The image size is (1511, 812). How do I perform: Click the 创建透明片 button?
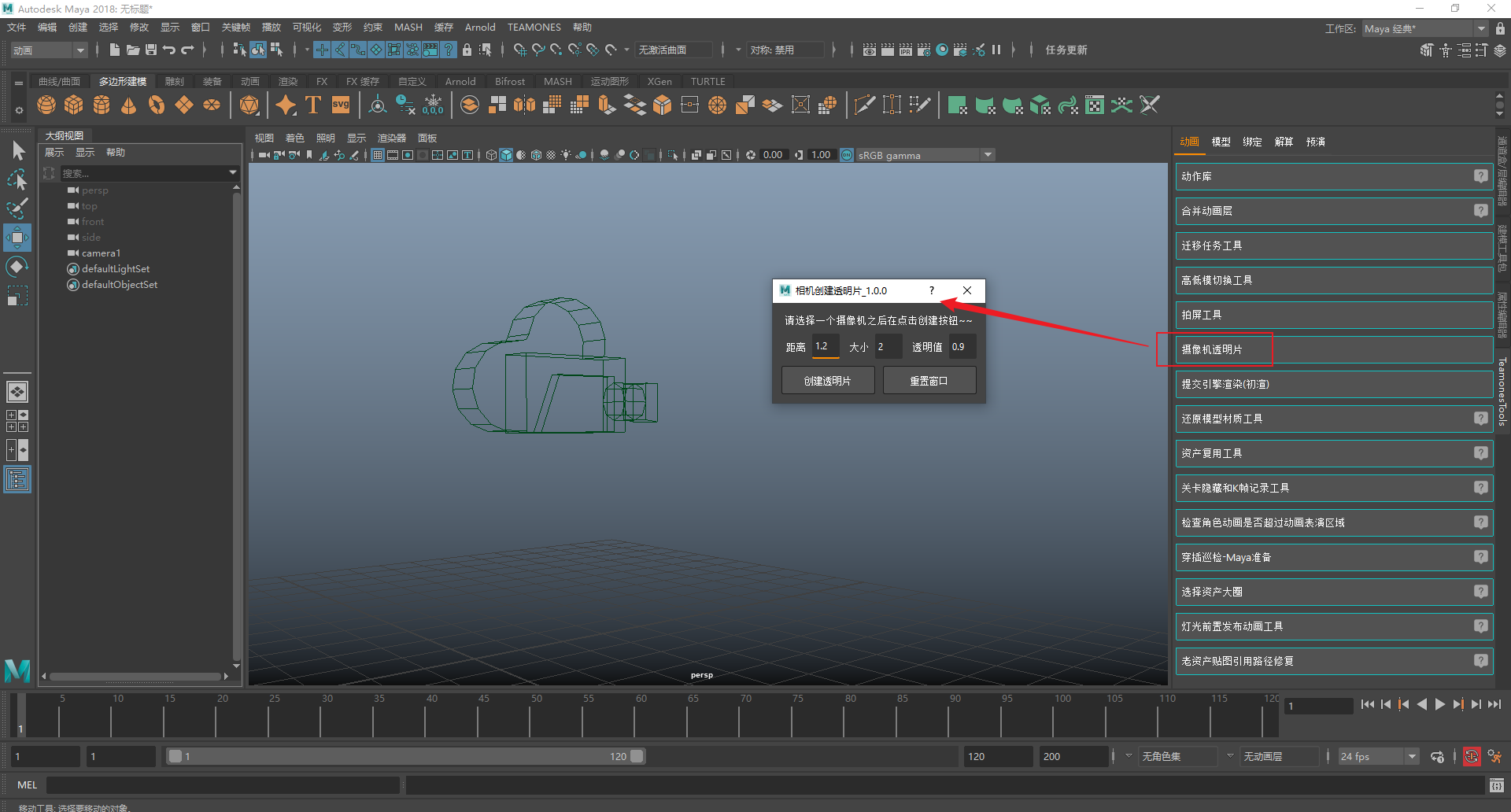click(827, 381)
